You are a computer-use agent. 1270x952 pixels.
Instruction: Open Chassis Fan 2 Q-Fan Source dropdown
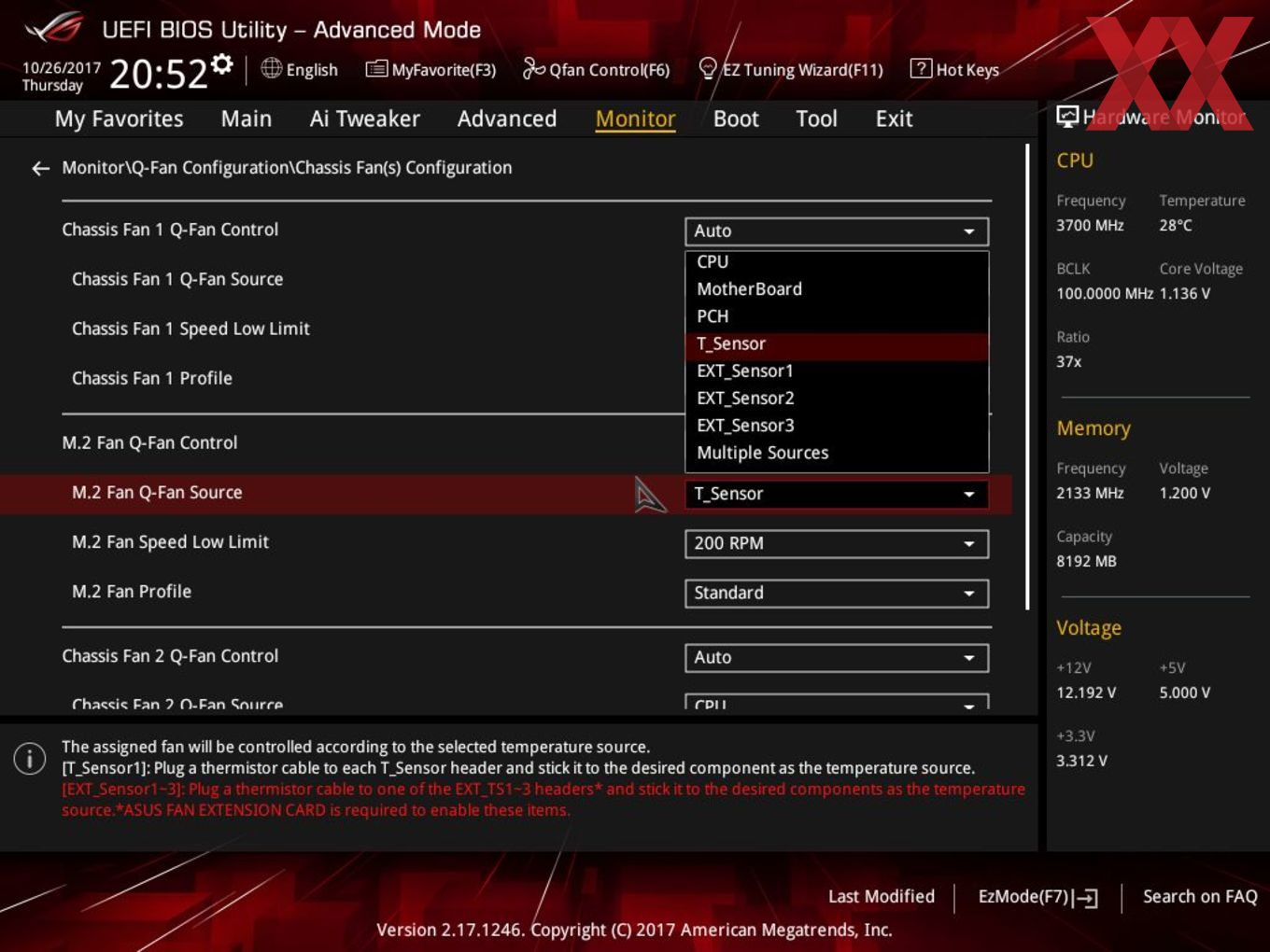coord(837,702)
